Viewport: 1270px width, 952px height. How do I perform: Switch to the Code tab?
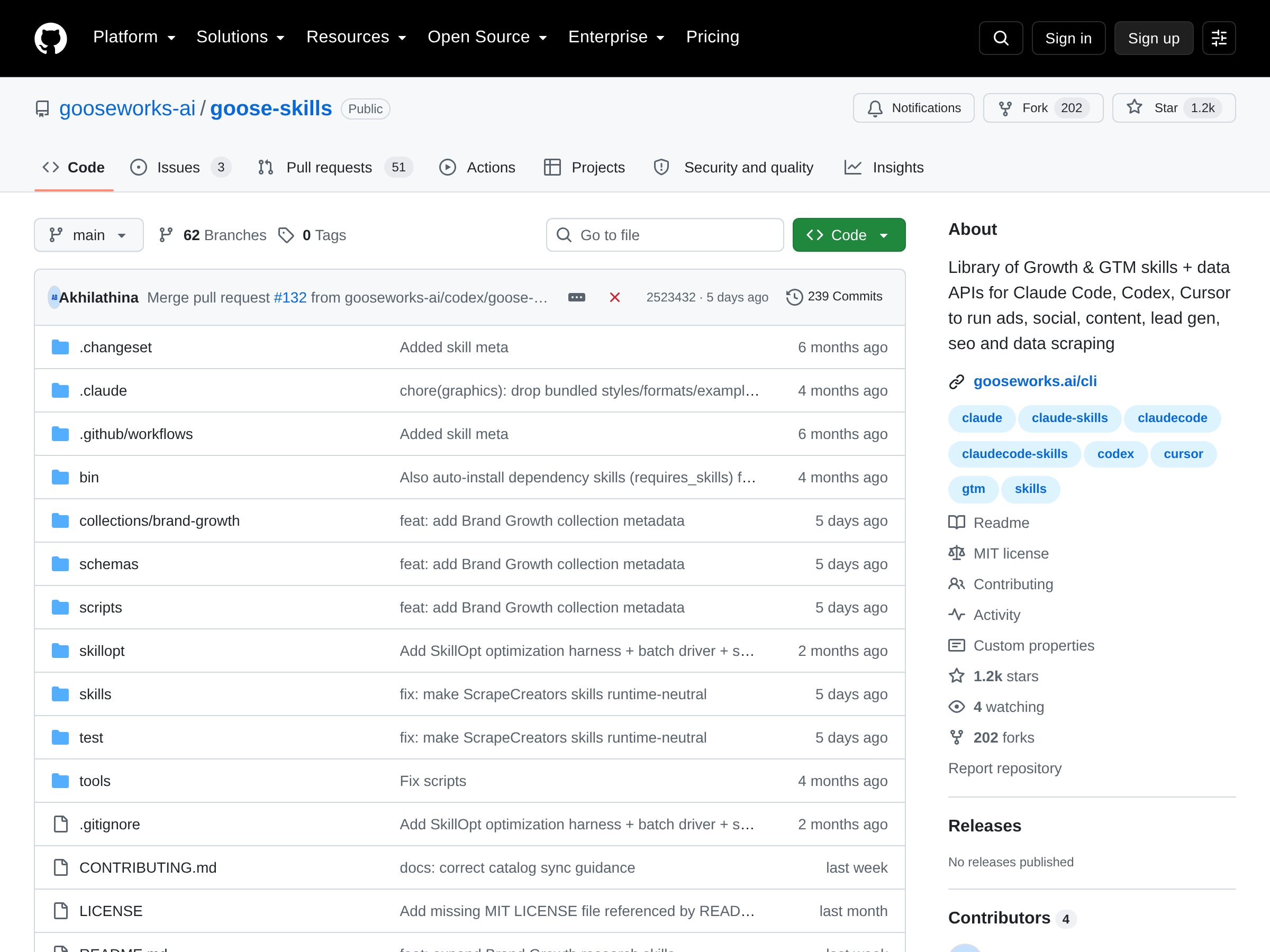[74, 168]
